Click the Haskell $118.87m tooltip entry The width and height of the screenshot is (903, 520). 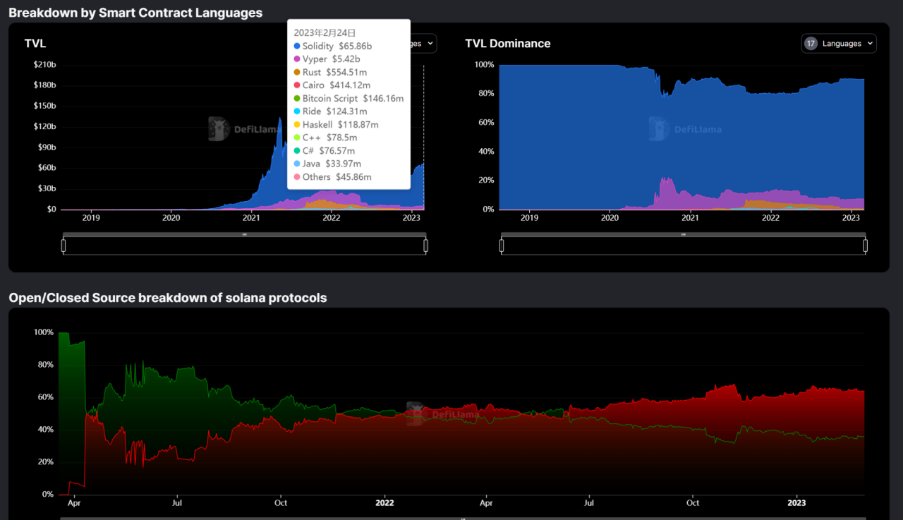tap(336, 124)
